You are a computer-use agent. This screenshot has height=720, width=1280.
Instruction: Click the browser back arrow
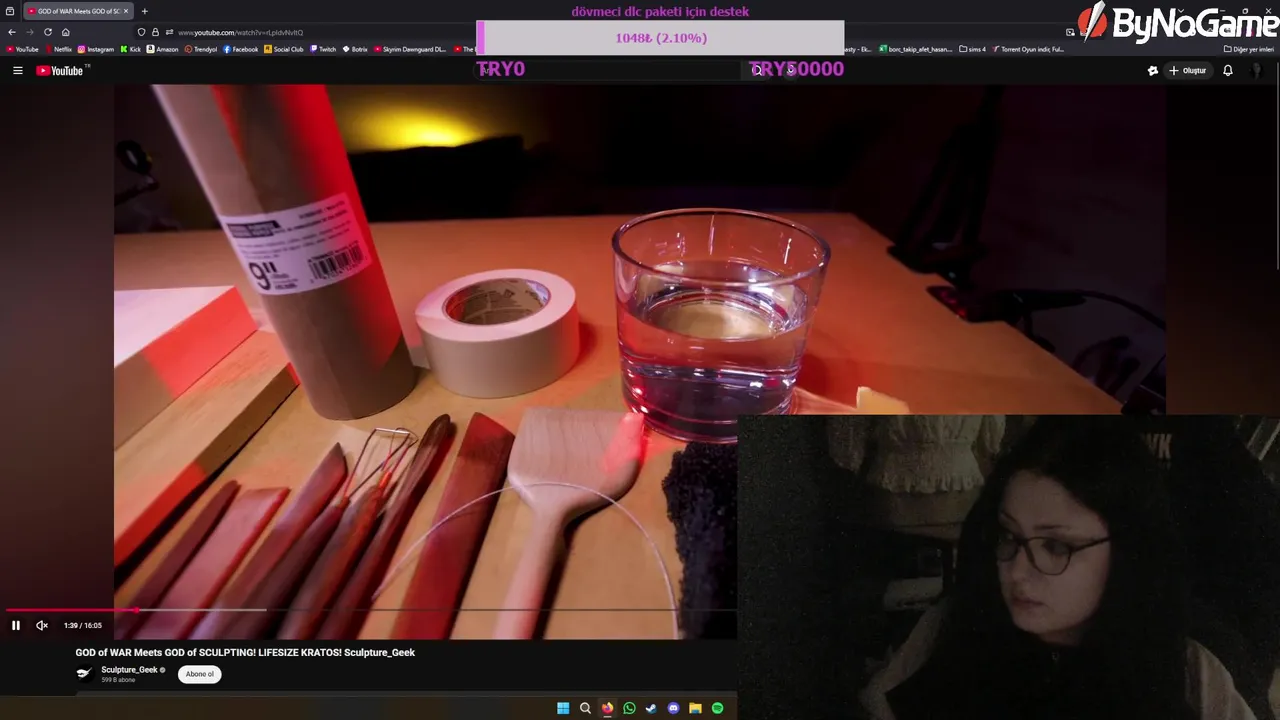tap(12, 32)
